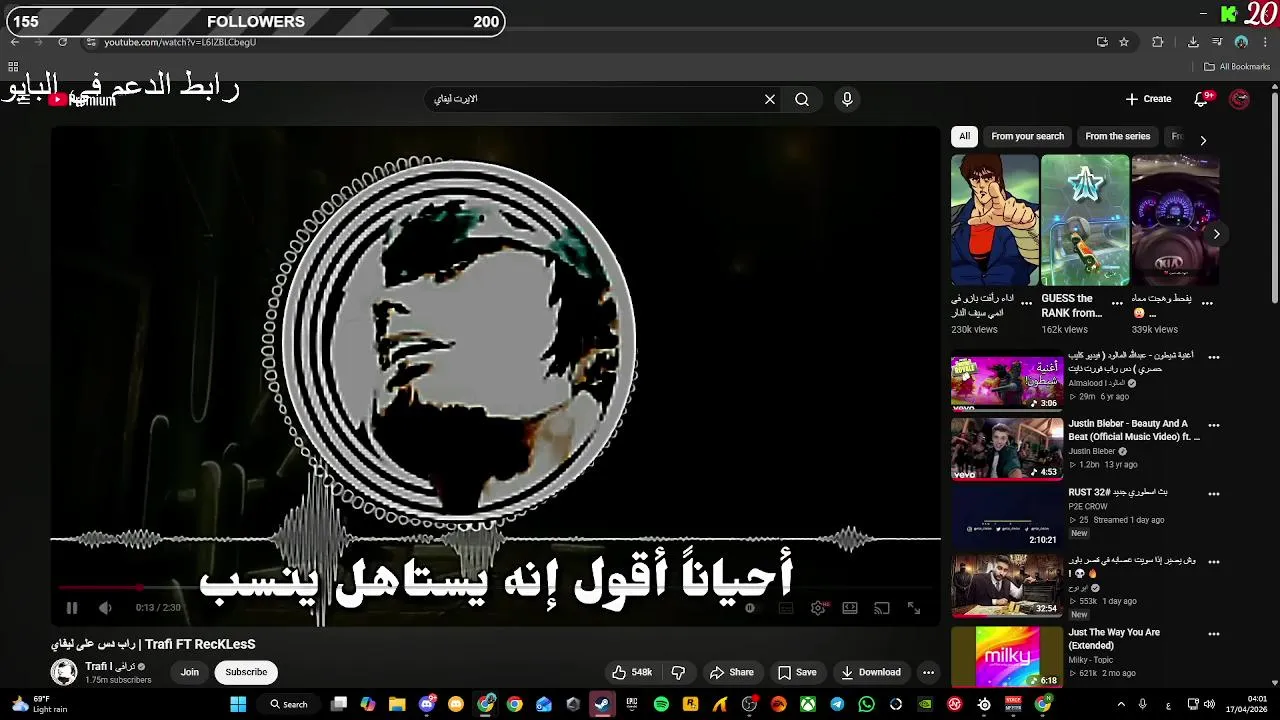Enter fullscreen video mode
Viewport: 1280px width, 720px height.
click(x=914, y=608)
